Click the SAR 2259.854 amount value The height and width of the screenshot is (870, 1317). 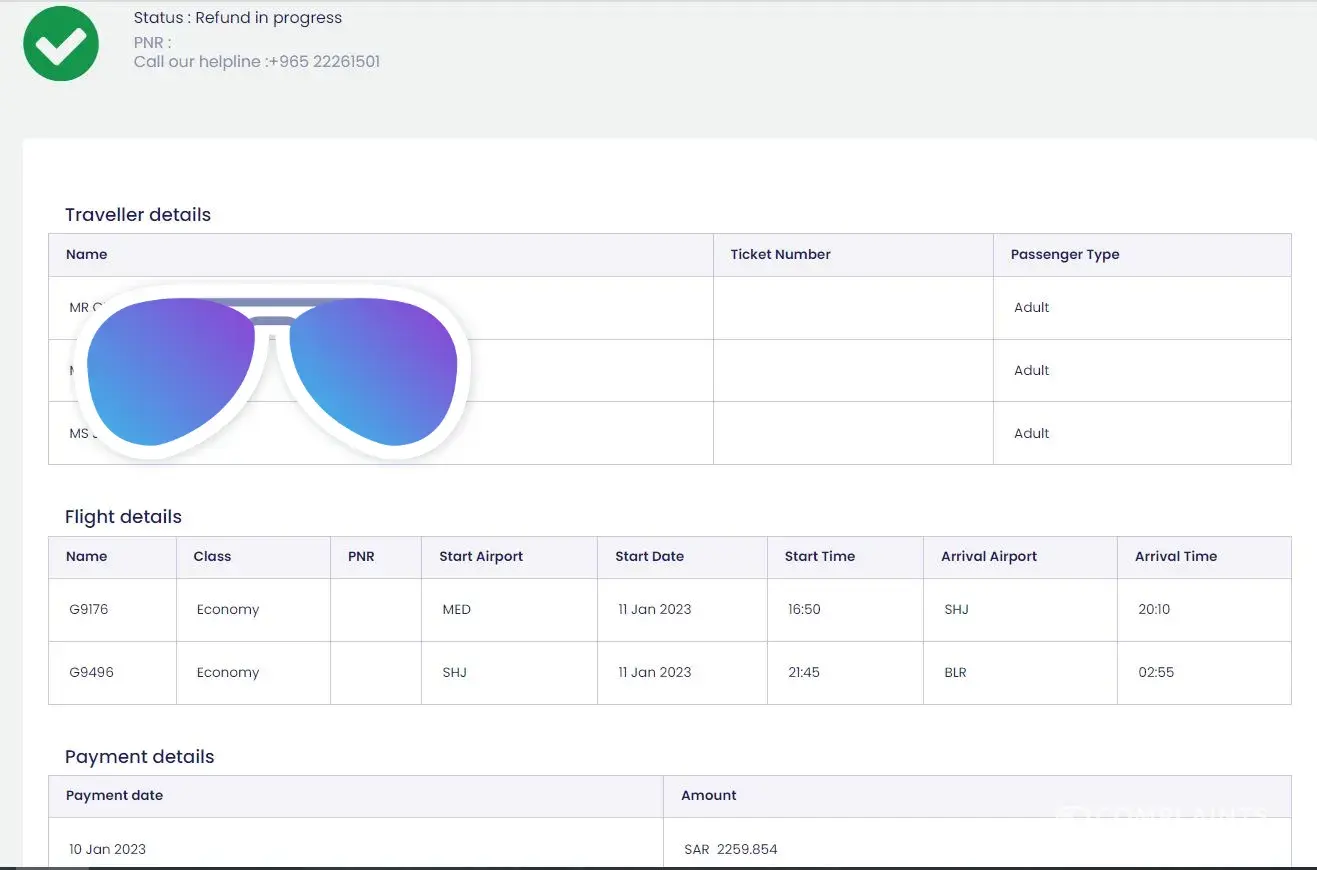point(730,850)
